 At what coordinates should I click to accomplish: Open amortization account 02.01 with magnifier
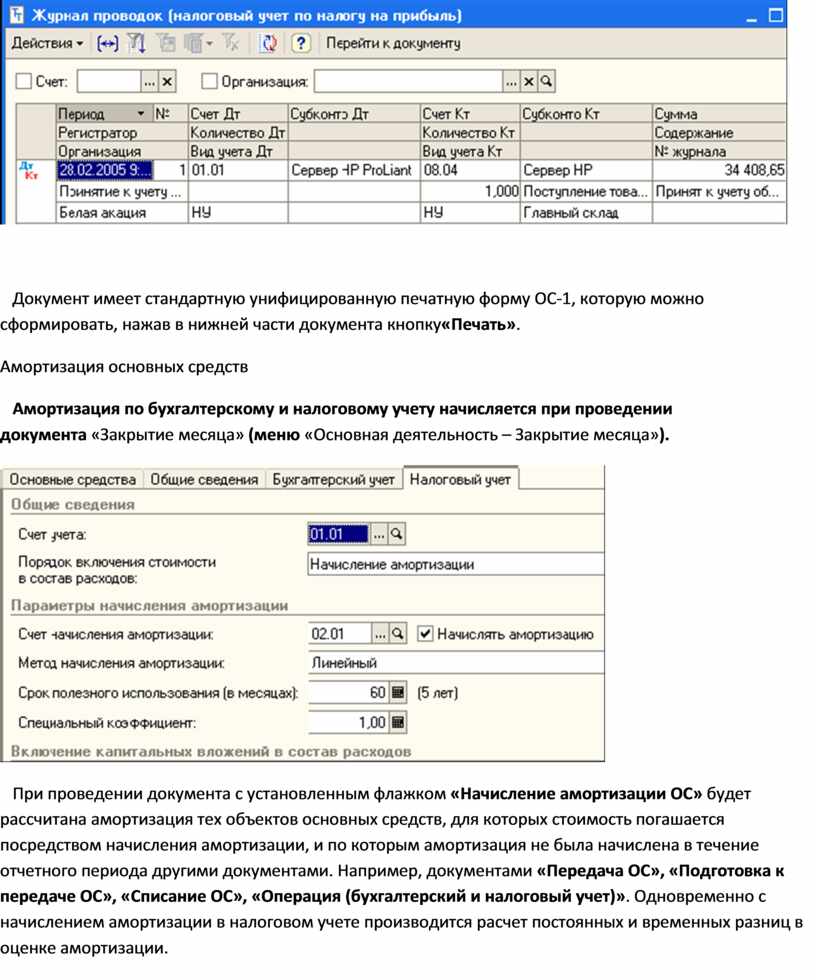(x=397, y=634)
